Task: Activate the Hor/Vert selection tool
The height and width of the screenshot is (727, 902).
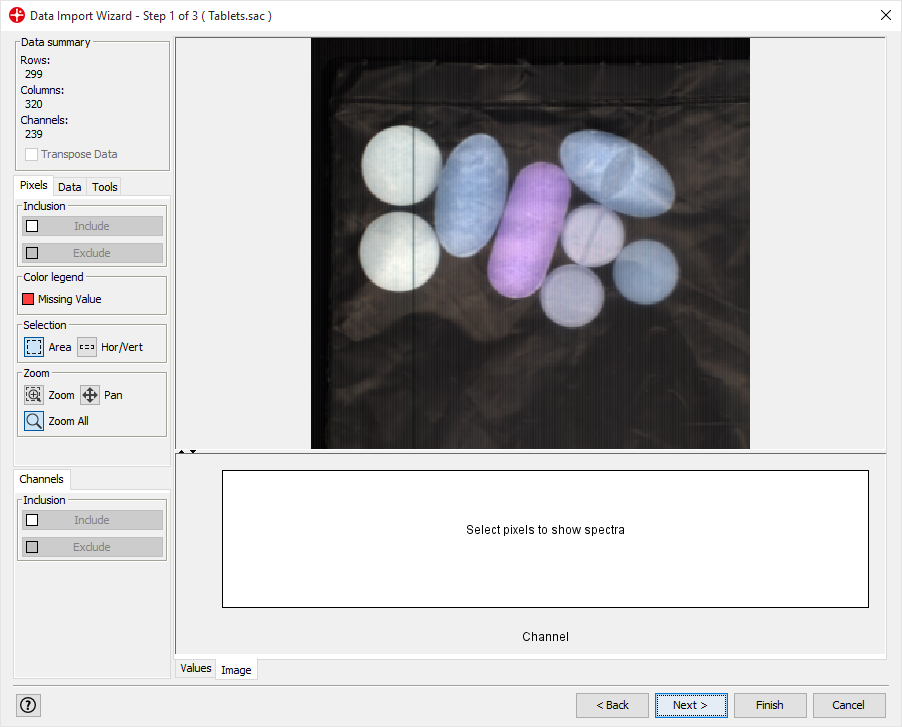Action: point(87,347)
